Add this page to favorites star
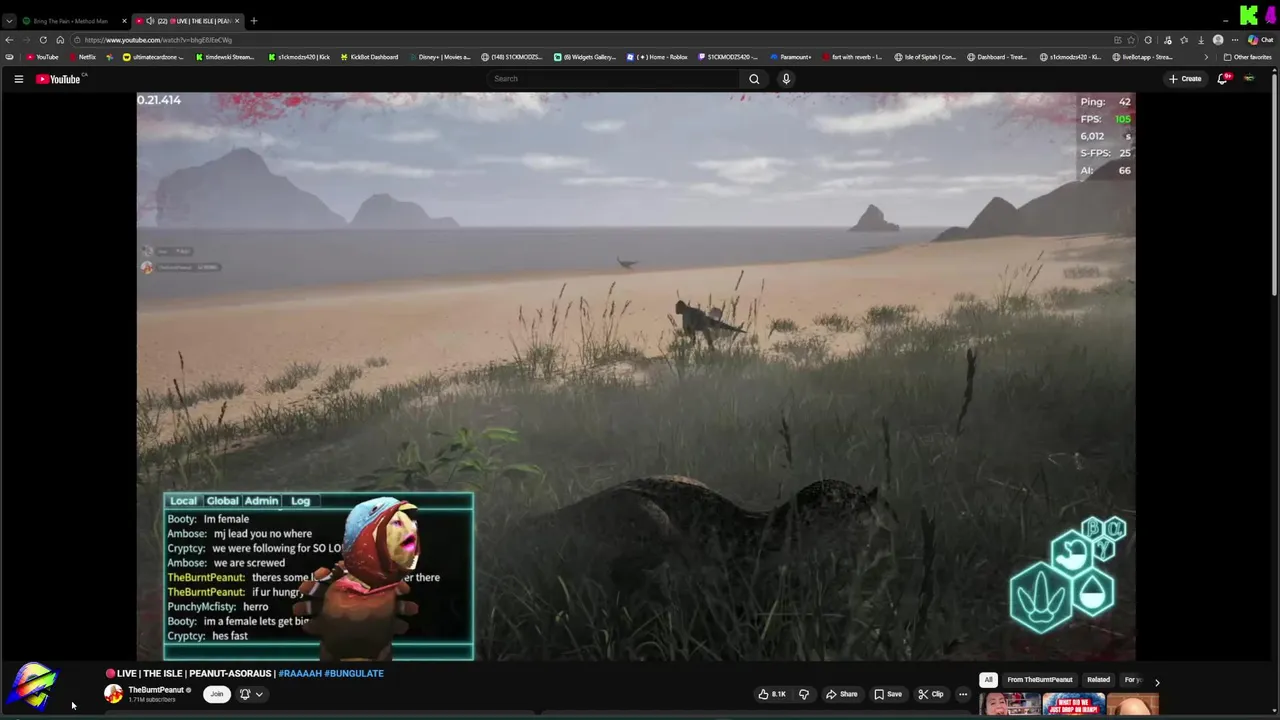The image size is (1280, 720). click(x=1133, y=40)
